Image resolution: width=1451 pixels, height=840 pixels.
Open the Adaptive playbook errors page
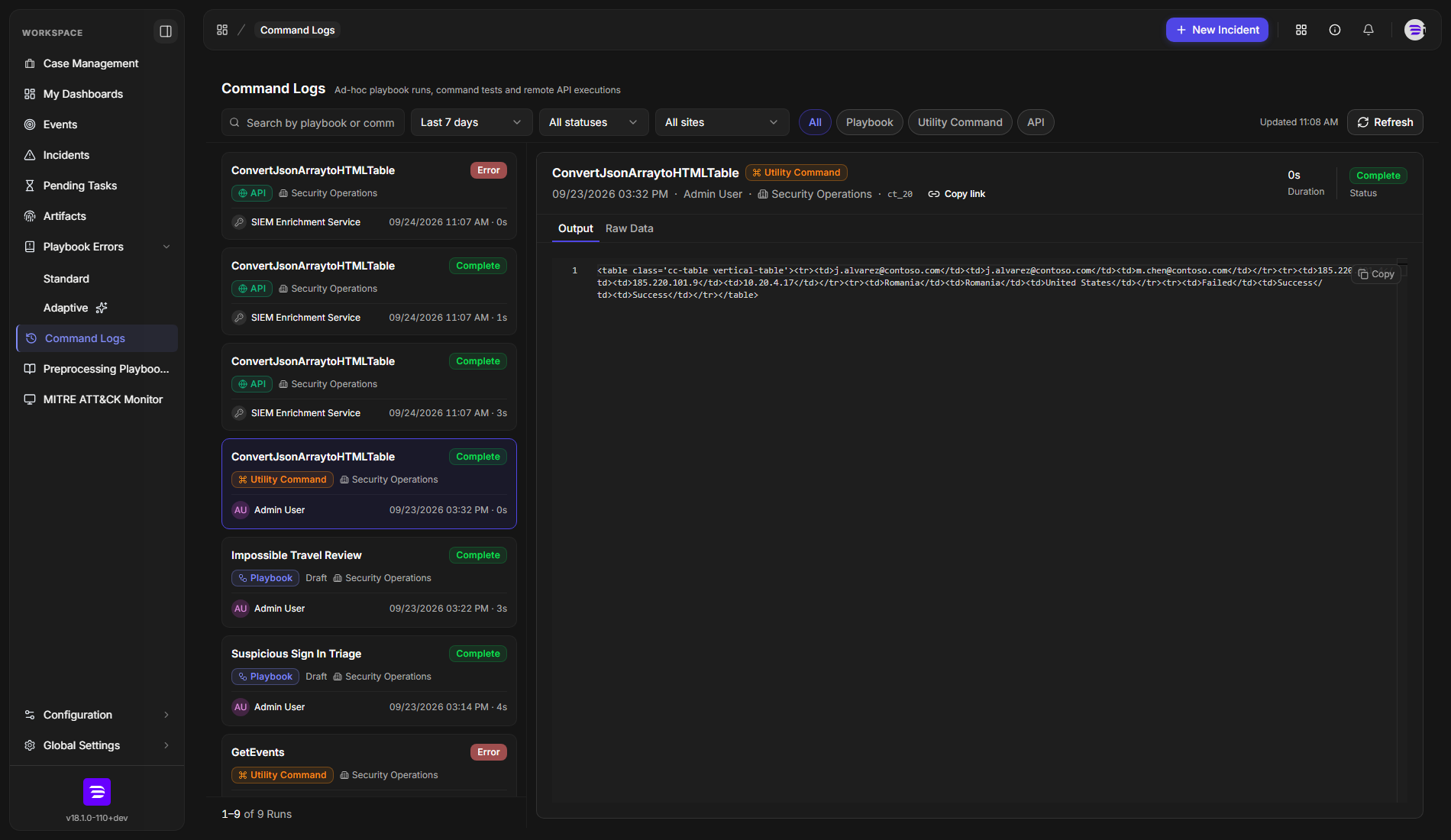[66, 308]
